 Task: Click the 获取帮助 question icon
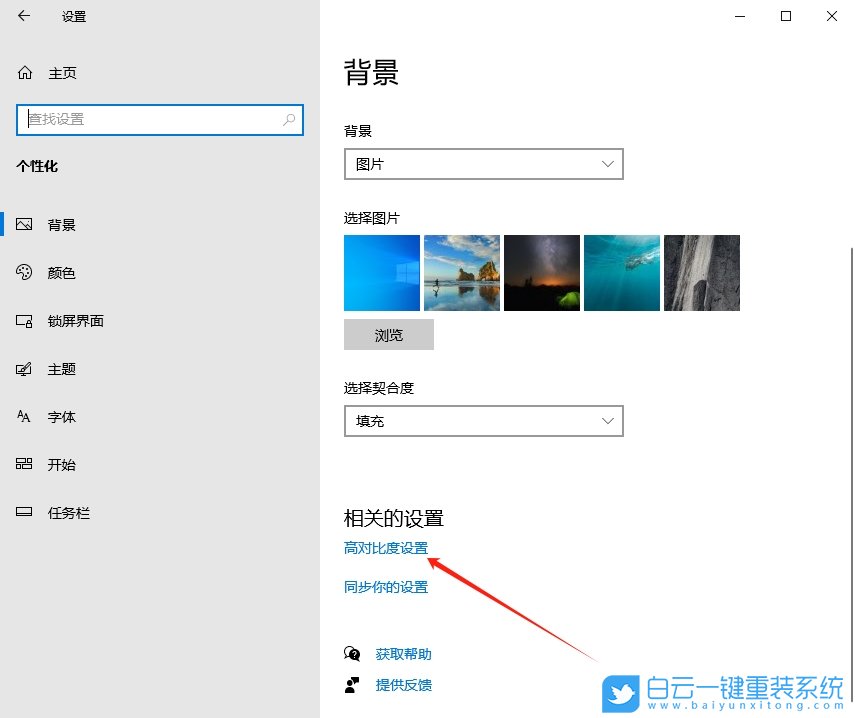pos(352,653)
